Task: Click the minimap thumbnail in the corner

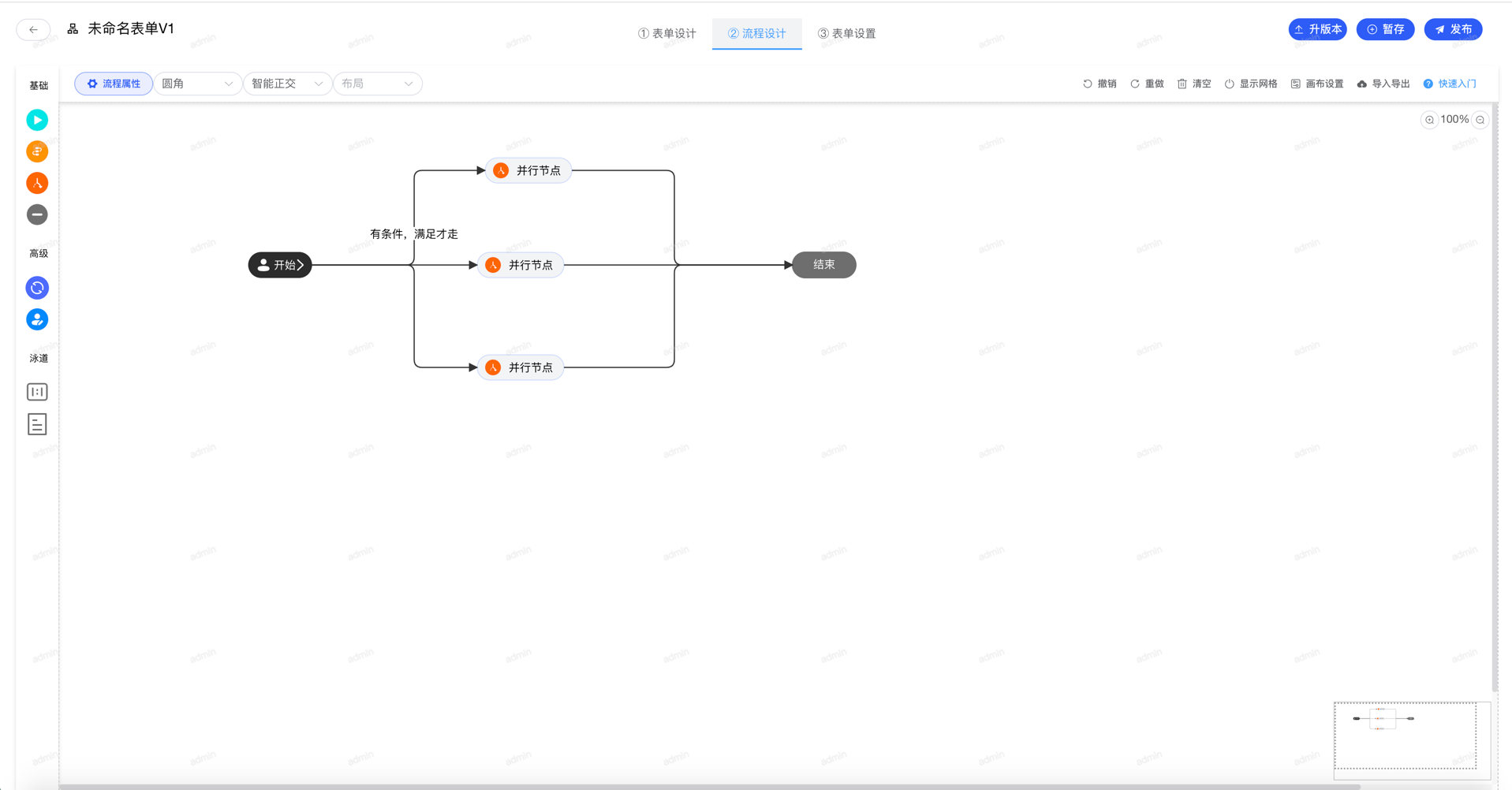Action: click(x=1405, y=735)
